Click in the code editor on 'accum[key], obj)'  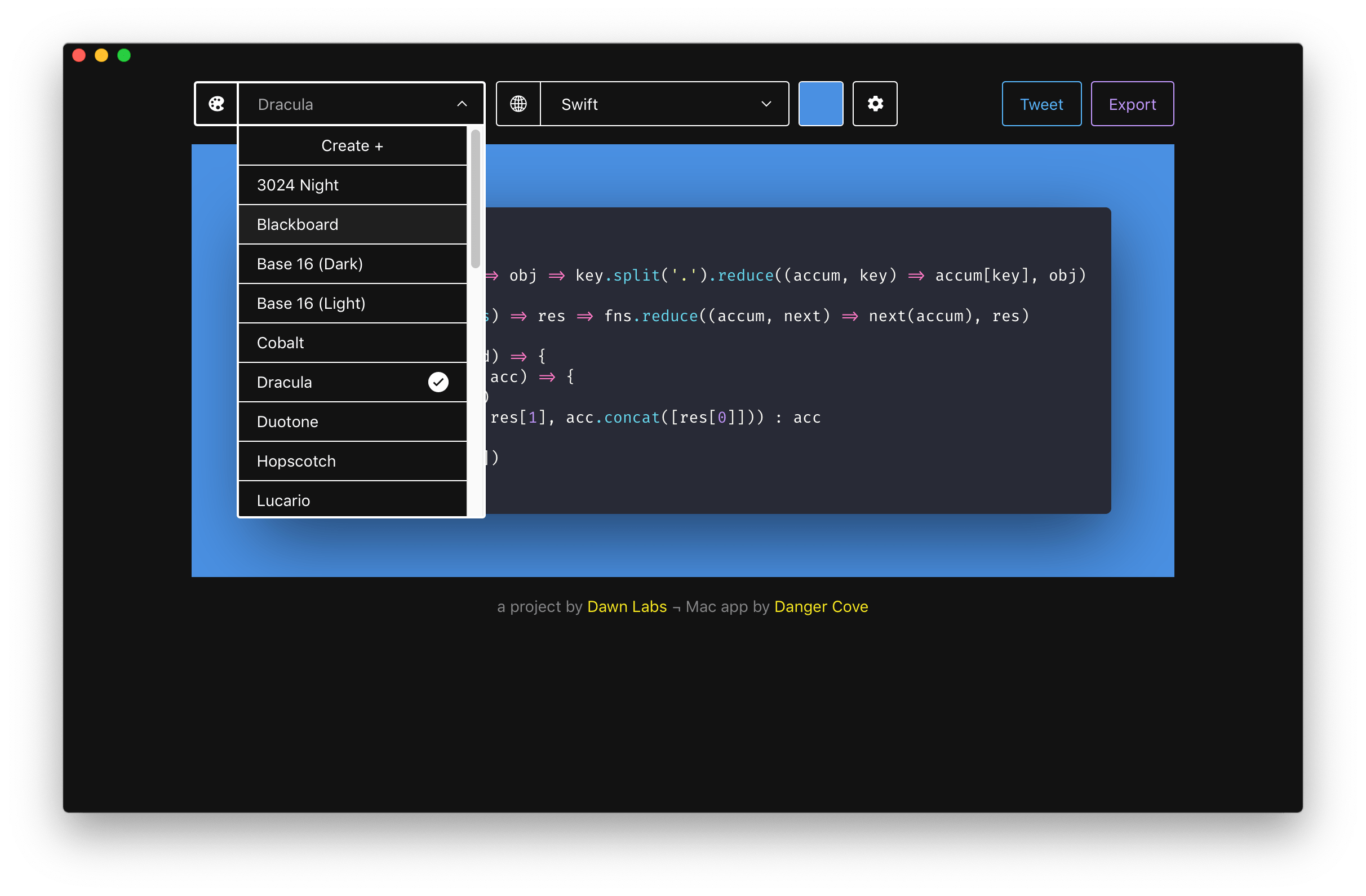1011,276
